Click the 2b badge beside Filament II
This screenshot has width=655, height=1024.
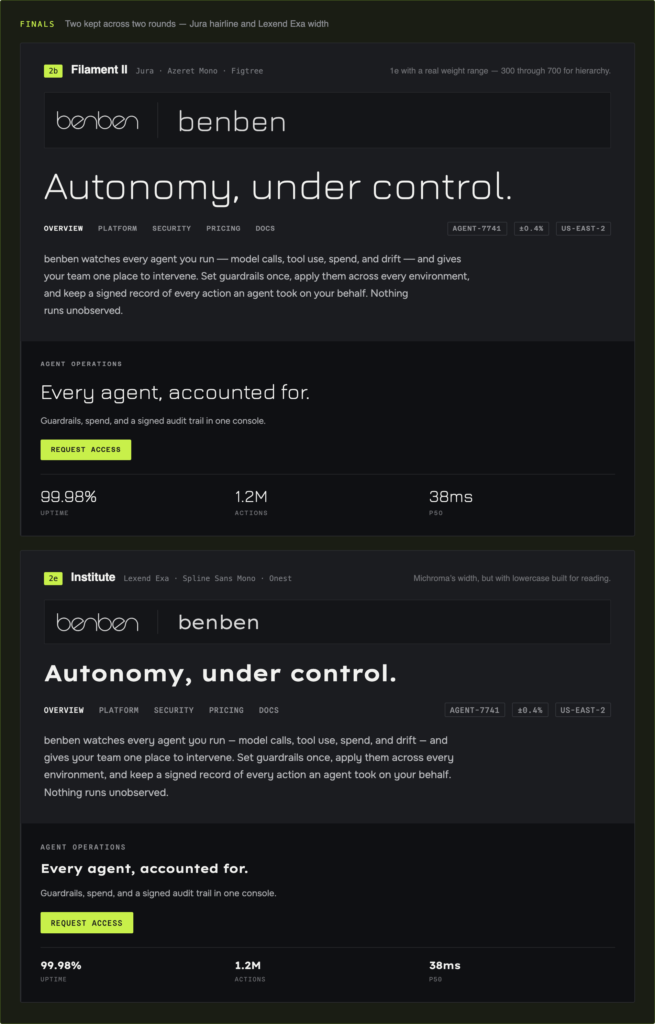pyautogui.click(x=53, y=71)
